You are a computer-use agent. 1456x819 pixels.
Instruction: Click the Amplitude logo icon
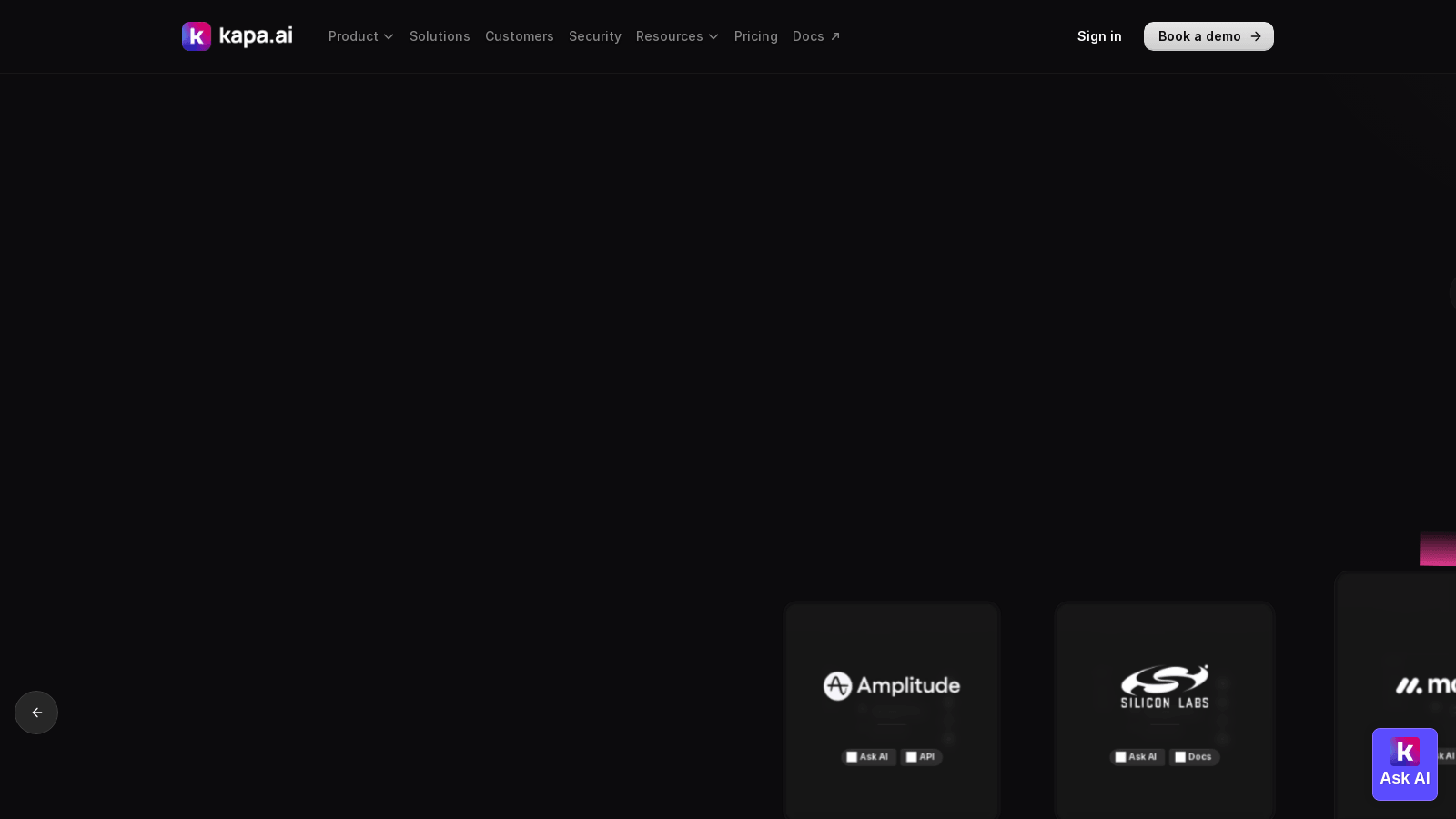(x=837, y=685)
